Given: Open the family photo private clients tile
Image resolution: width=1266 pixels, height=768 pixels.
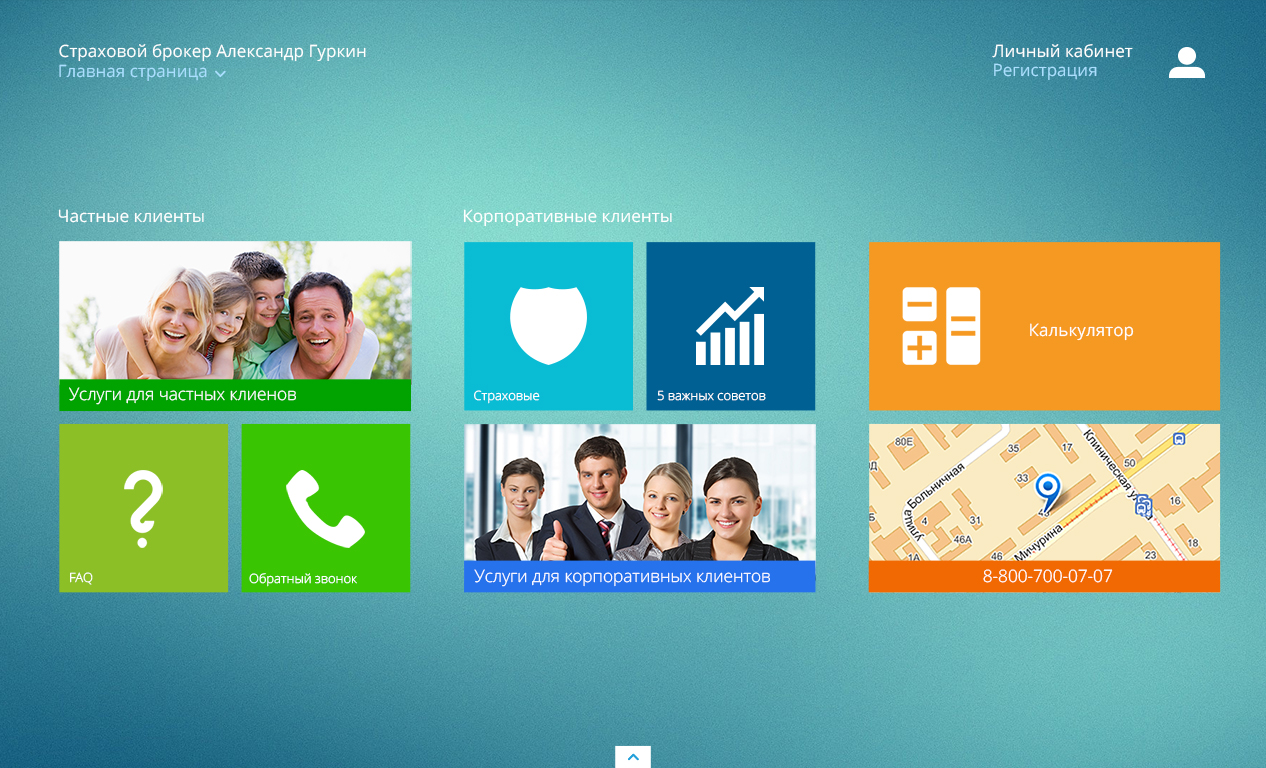Looking at the screenshot, I should [x=235, y=310].
